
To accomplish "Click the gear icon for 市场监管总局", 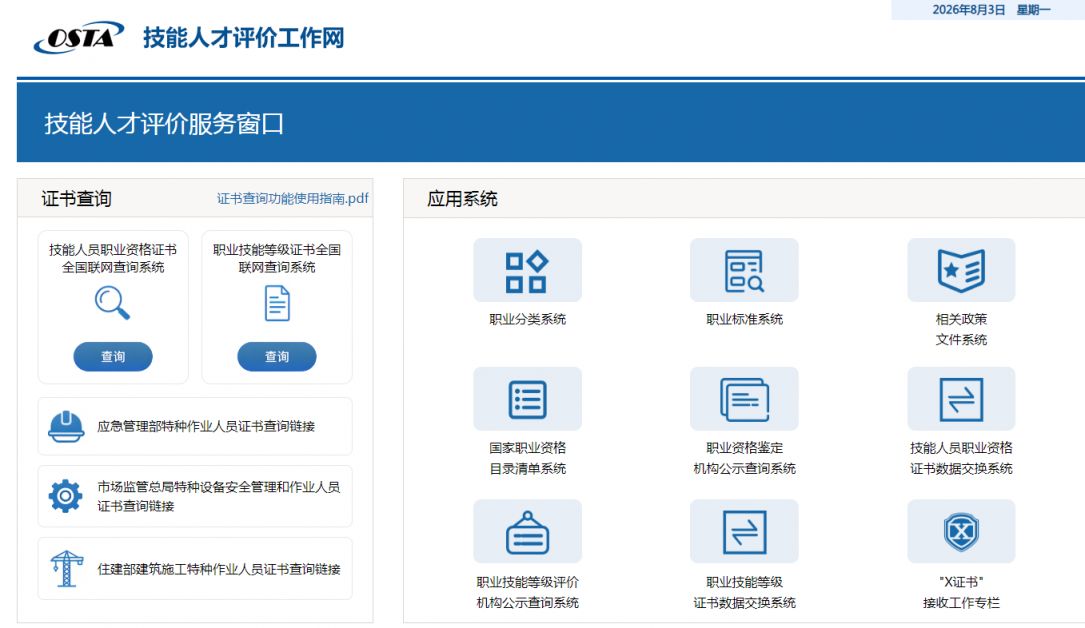I will 66,496.
